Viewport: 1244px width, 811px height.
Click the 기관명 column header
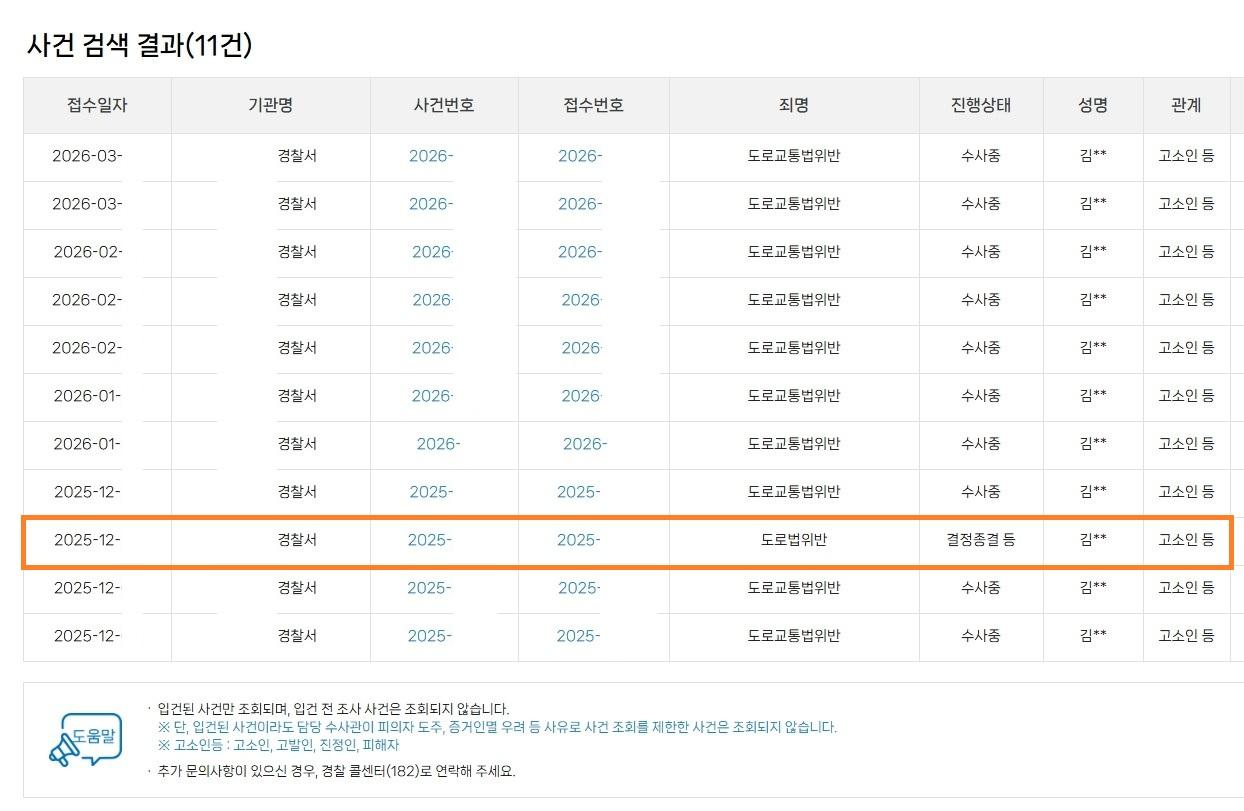pos(270,105)
